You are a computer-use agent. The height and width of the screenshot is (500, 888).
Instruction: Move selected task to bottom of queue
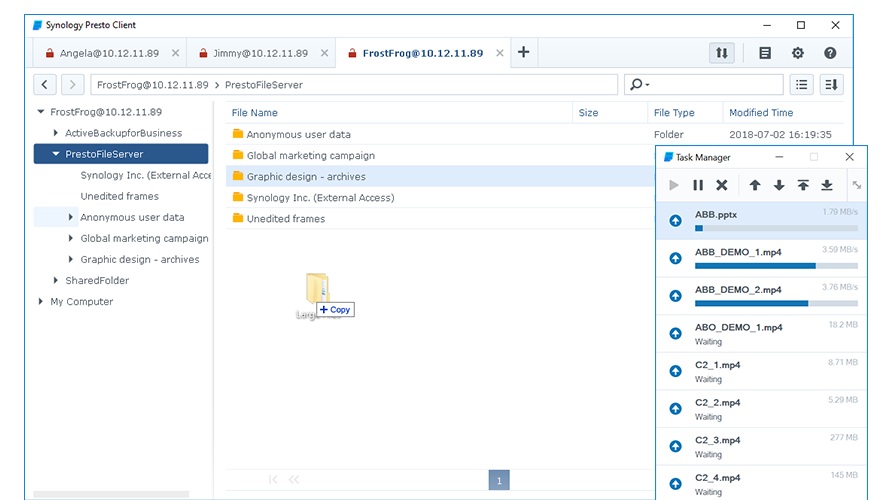[827, 185]
